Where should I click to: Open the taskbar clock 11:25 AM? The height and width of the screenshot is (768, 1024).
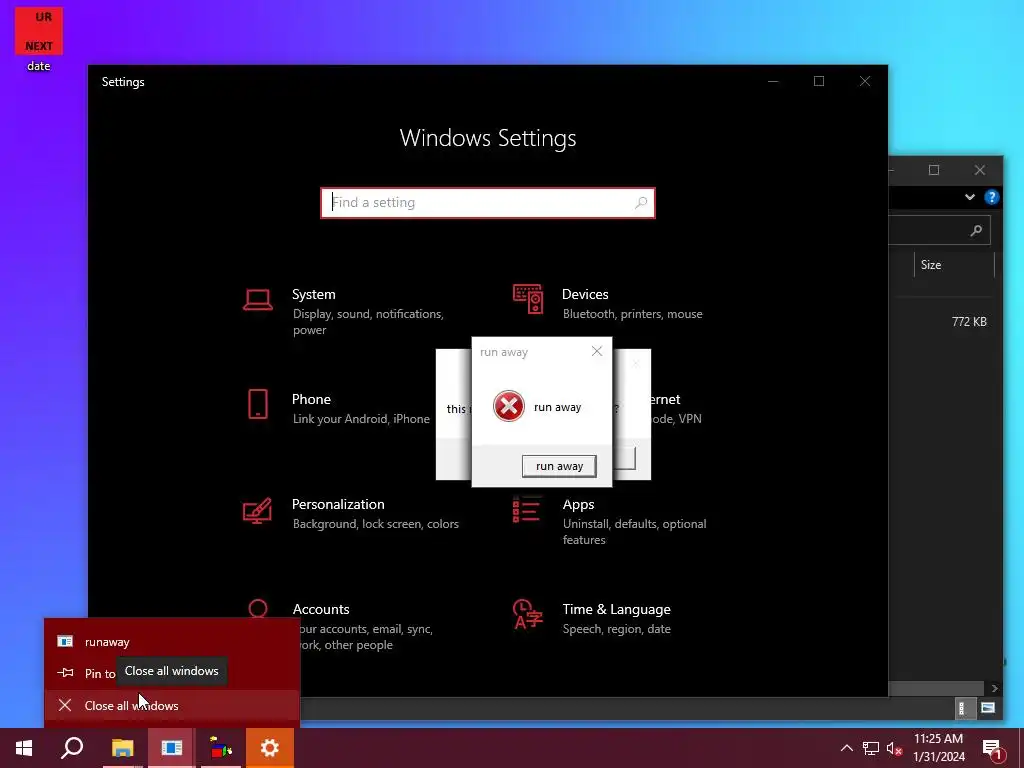938,748
